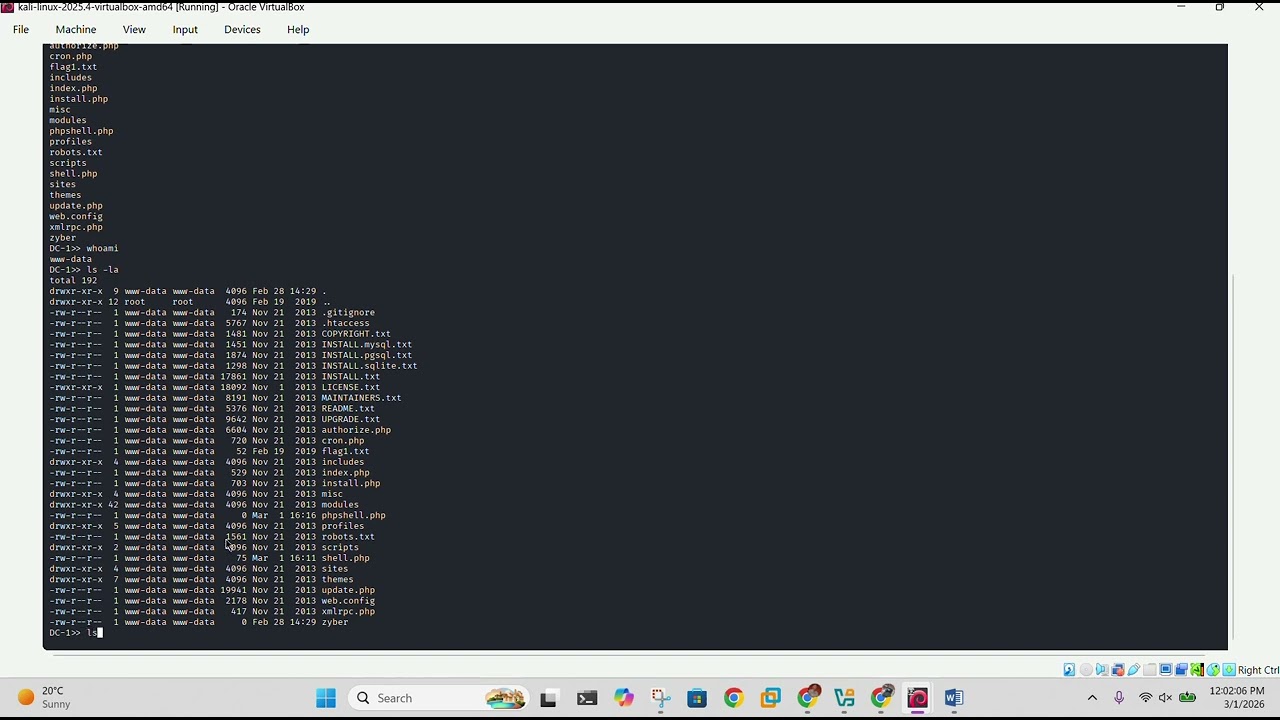Image resolution: width=1280 pixels, height=720 pixels.
Task: Open the 20°C Sunny weather widget
Action: pyautogui.click(x=44, y=697)
